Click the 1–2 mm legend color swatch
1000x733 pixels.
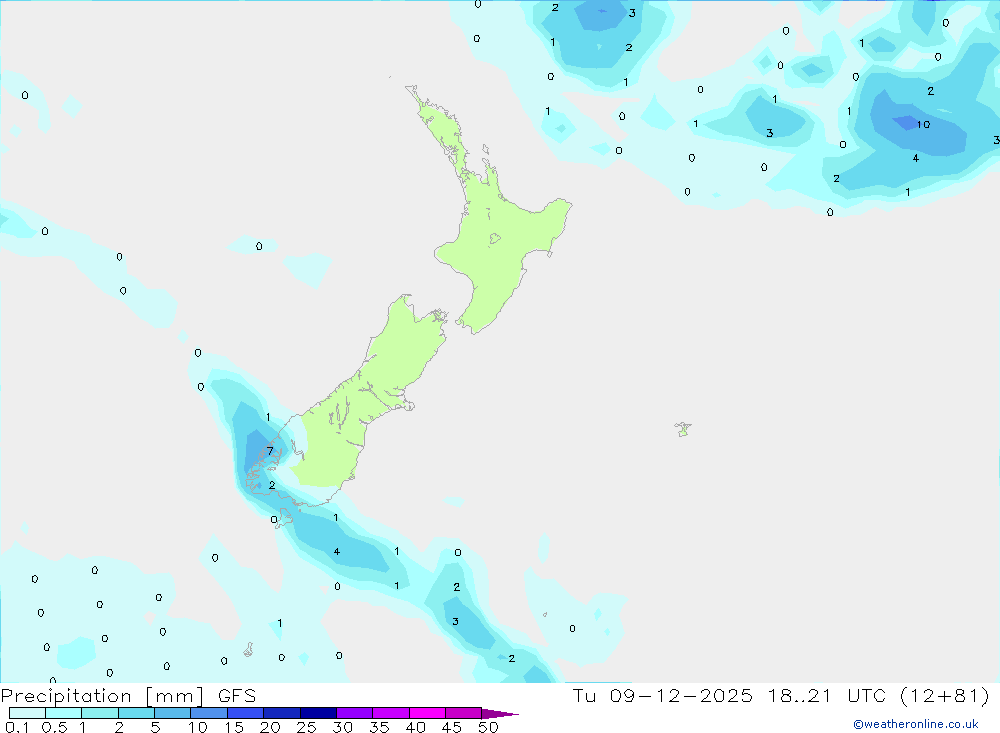point(99,713)
